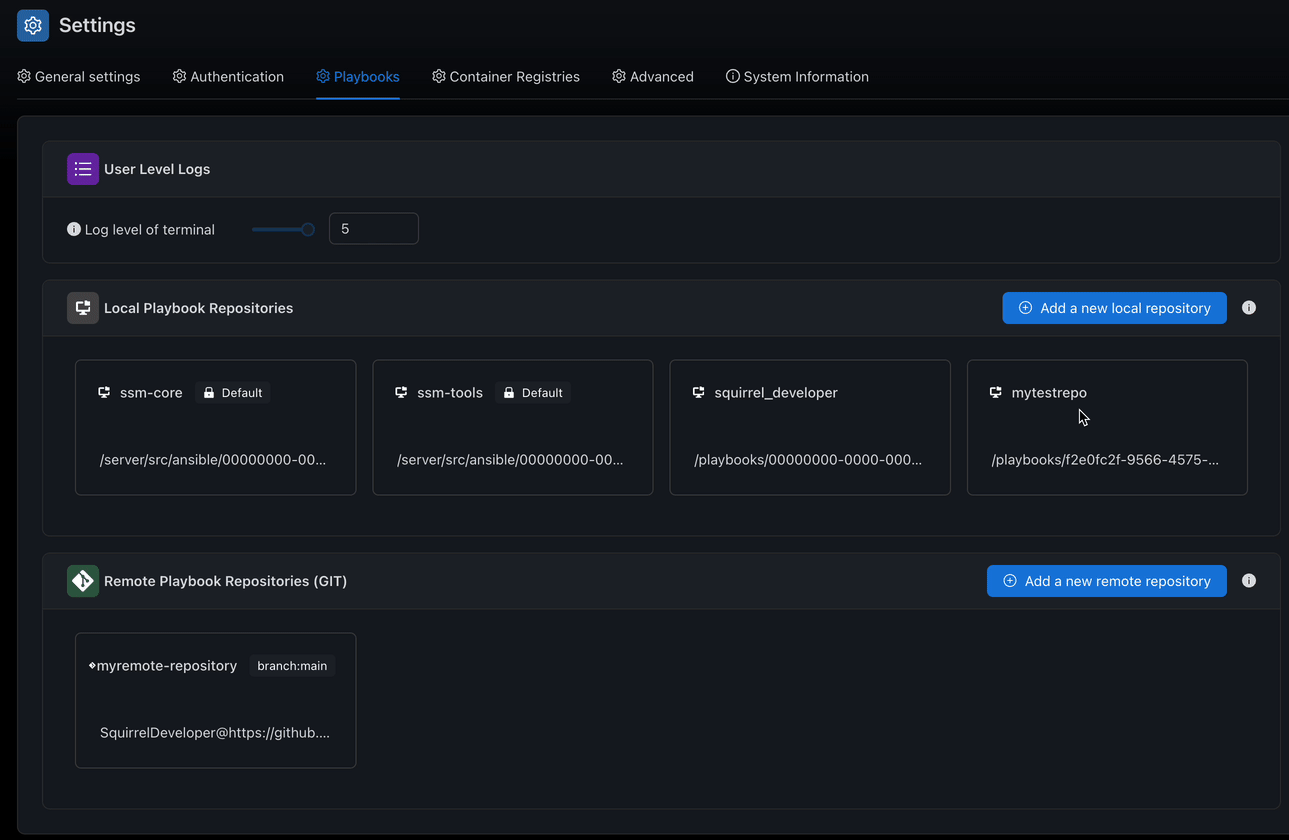Click the branch:main tag
Viewport: 1289px width, 840px height.
pos(292,666)
